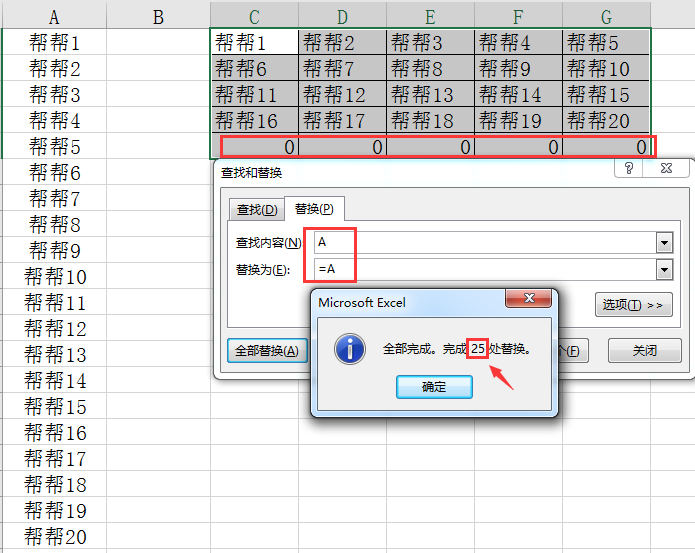The height and width of the screenshot is (553, 695).
Task: Click cell 帮帮20 in column G
Action: (606, 120)
